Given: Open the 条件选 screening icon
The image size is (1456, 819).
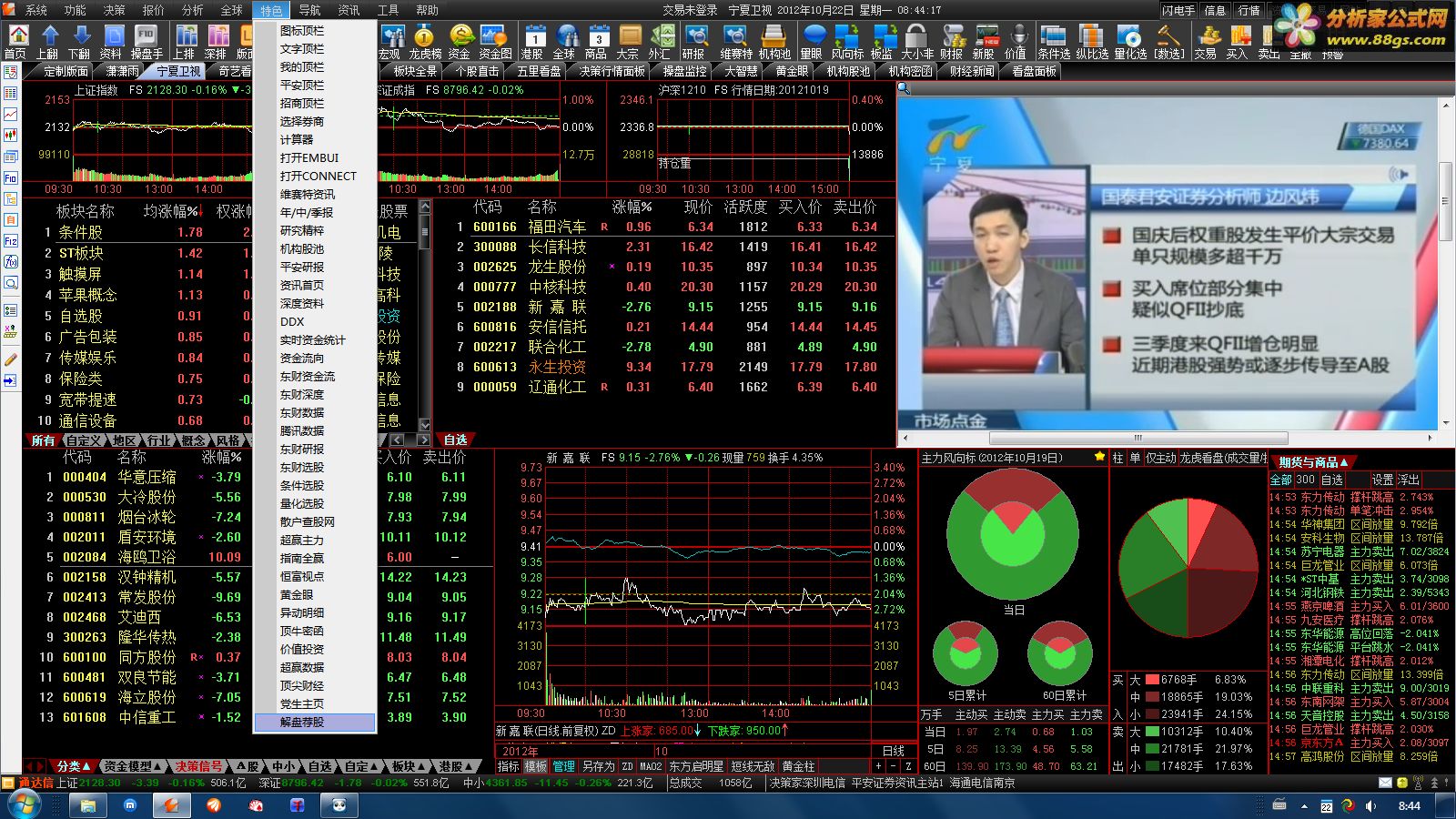Looking at the screenshot, I should [1054, 42].
